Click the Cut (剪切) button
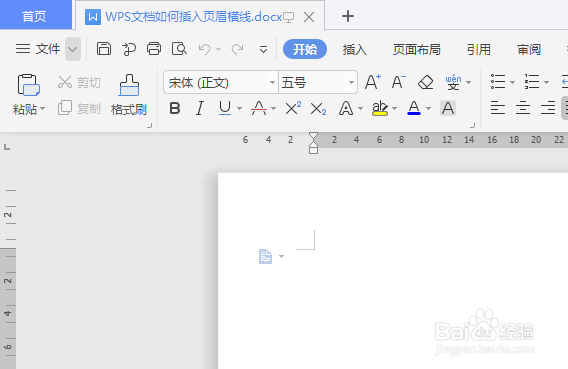This screenshot has width=568, height=369. pos(79,83)
